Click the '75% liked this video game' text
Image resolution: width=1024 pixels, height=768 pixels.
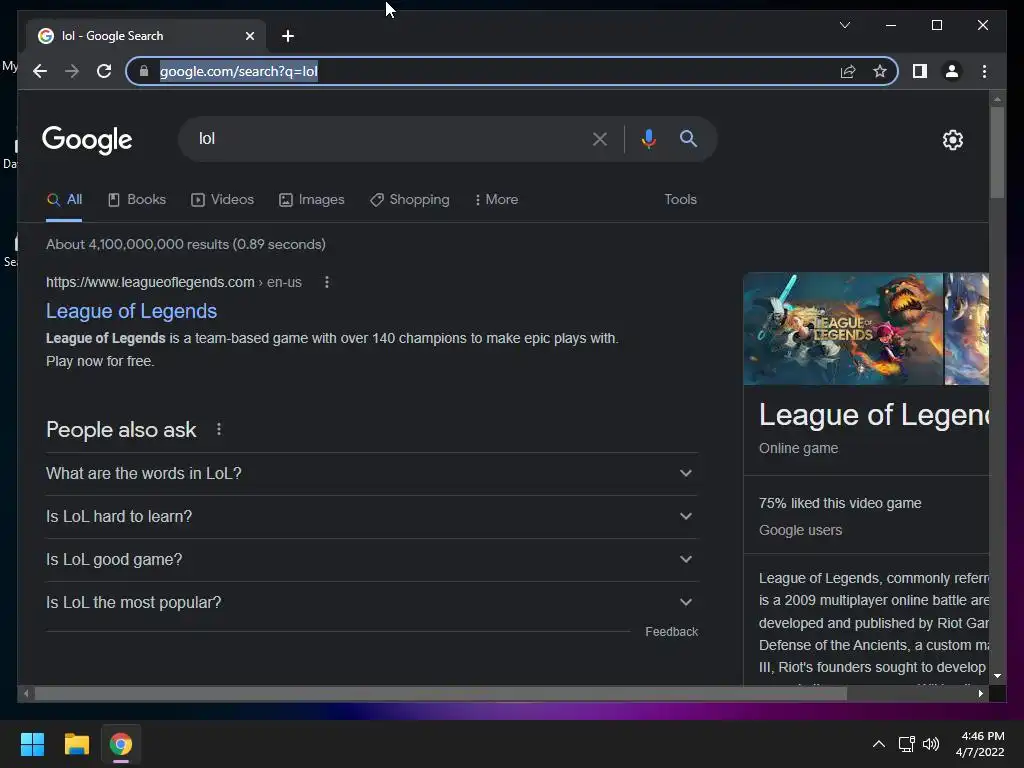point(840,503)
